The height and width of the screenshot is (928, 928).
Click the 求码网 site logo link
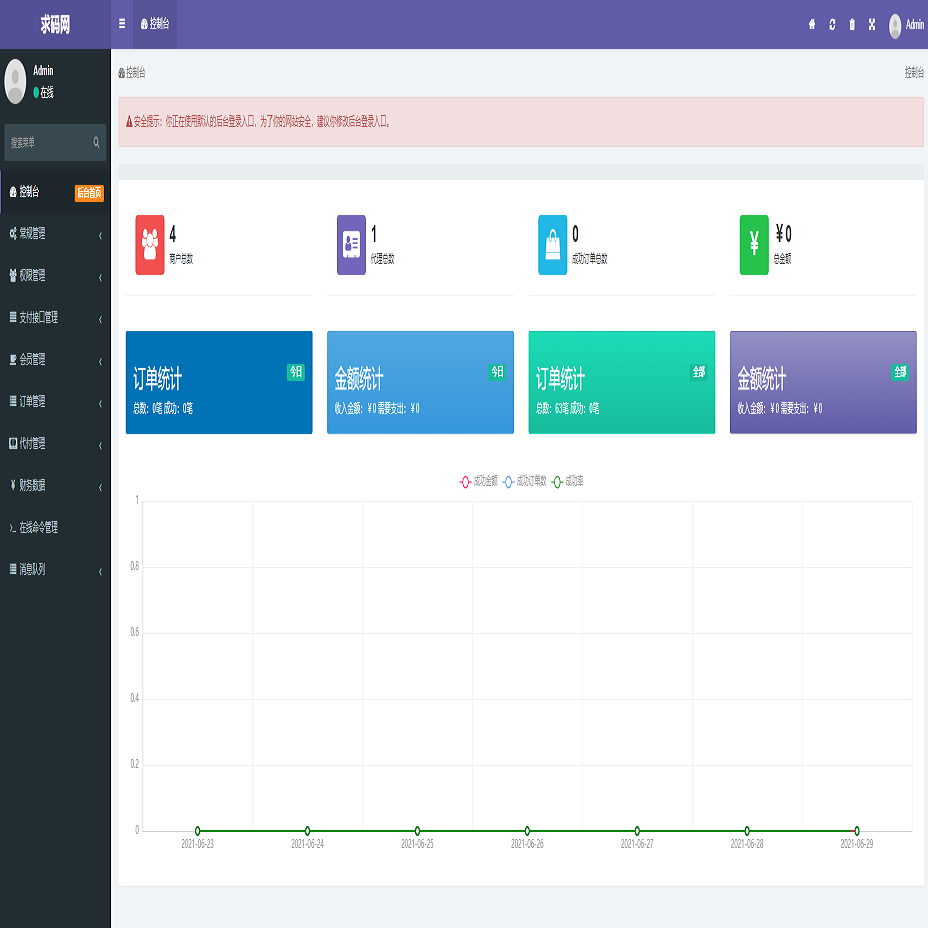(55, 24)
